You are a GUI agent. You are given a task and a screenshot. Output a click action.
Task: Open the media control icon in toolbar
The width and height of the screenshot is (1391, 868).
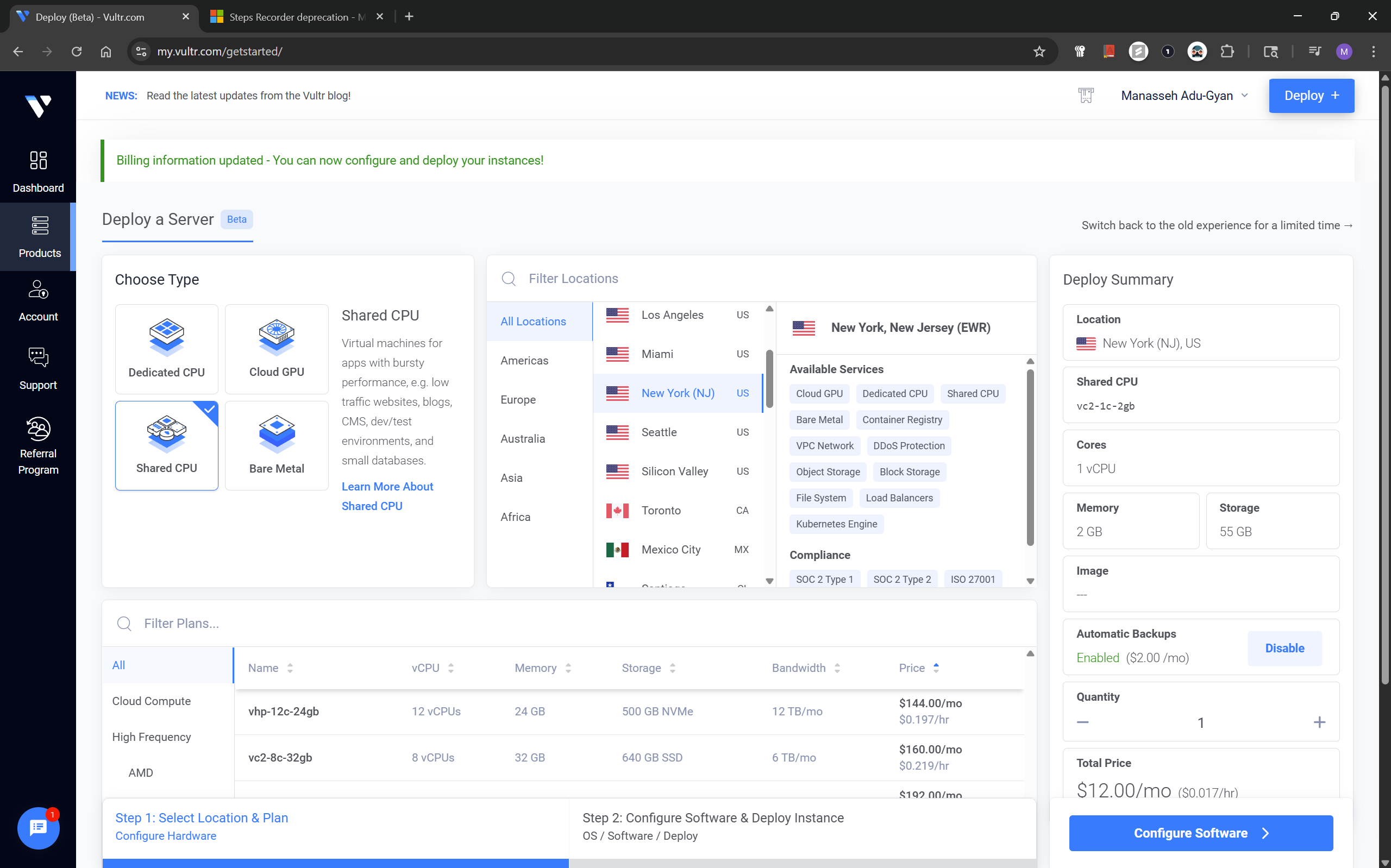coord(1314,52)
